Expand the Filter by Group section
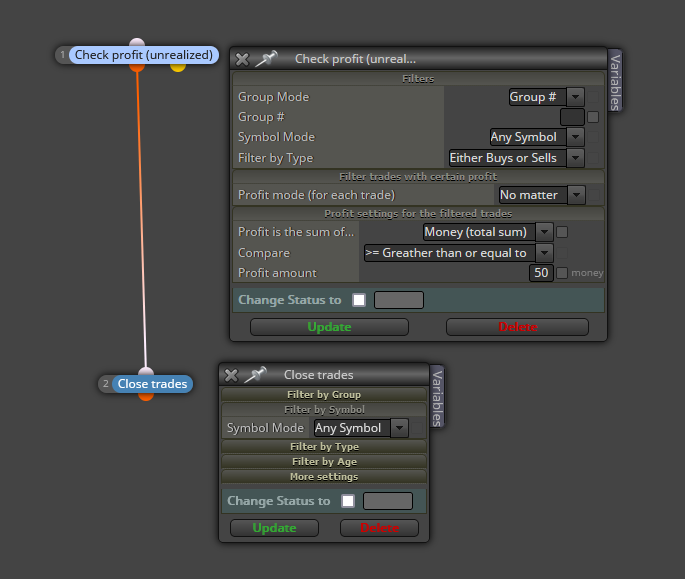This screenshot has width=685, height=579. click(x=324, y=395)
